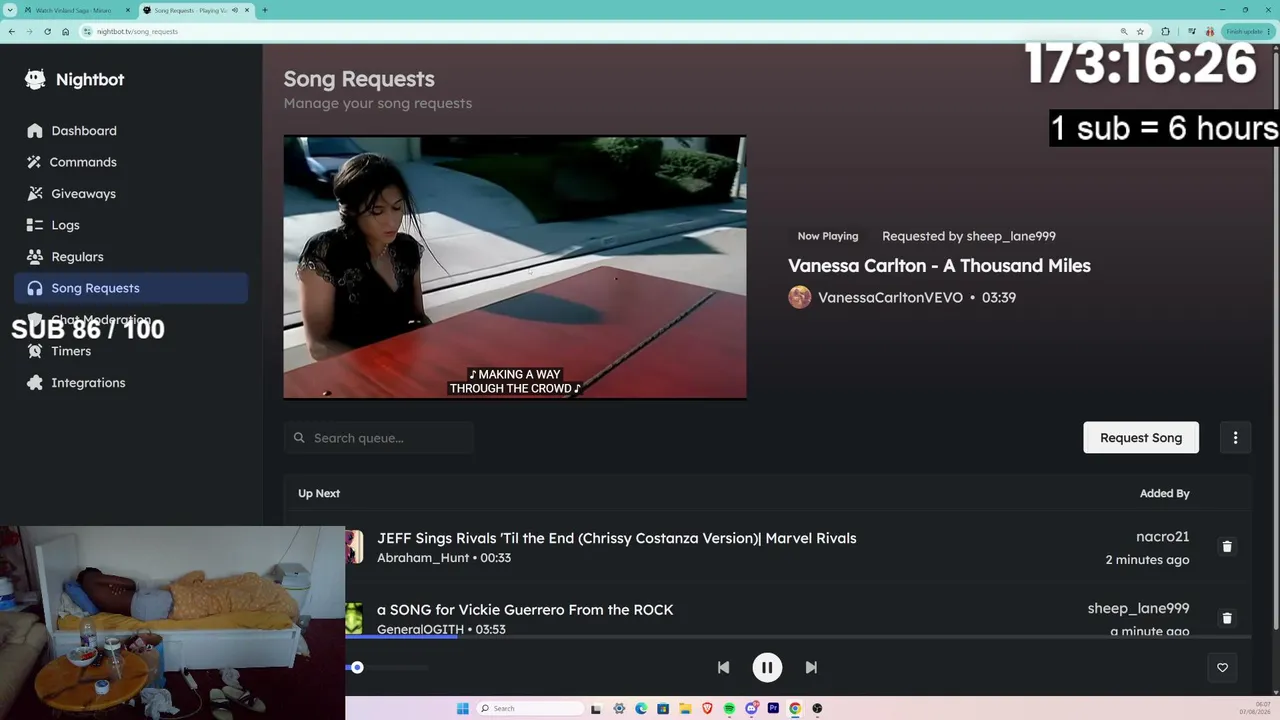Remove the Vickie Guerrero song from queue
1280x720 pixels.
pos(1227,618)
